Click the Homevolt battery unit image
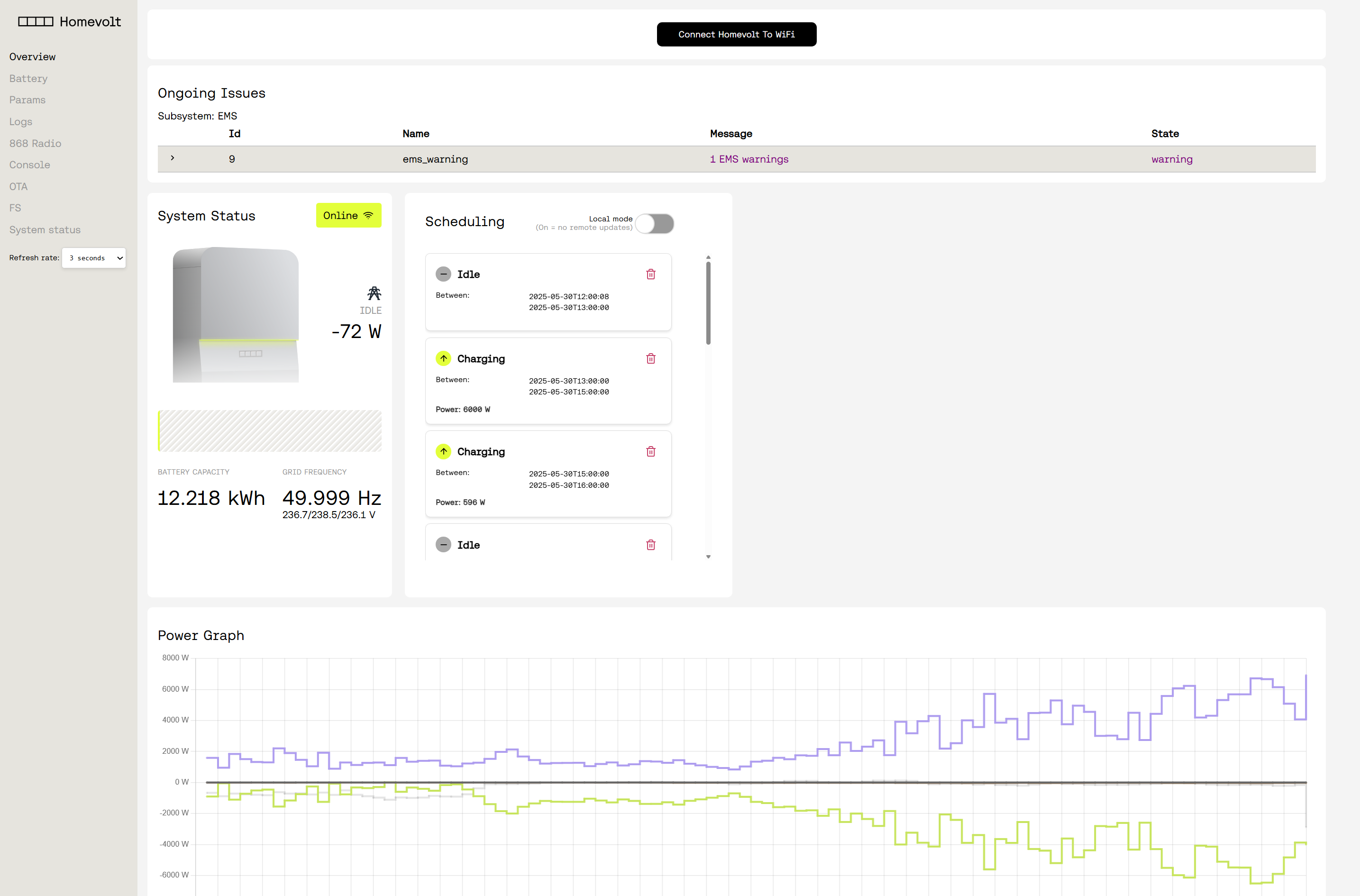Screen dimensions: 1360x896 [x=236, y=315]
